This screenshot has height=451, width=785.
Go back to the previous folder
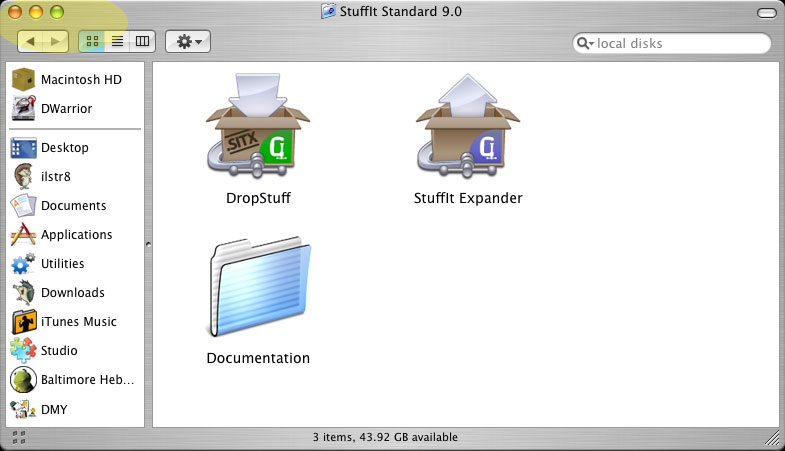(x=31, y=42)
